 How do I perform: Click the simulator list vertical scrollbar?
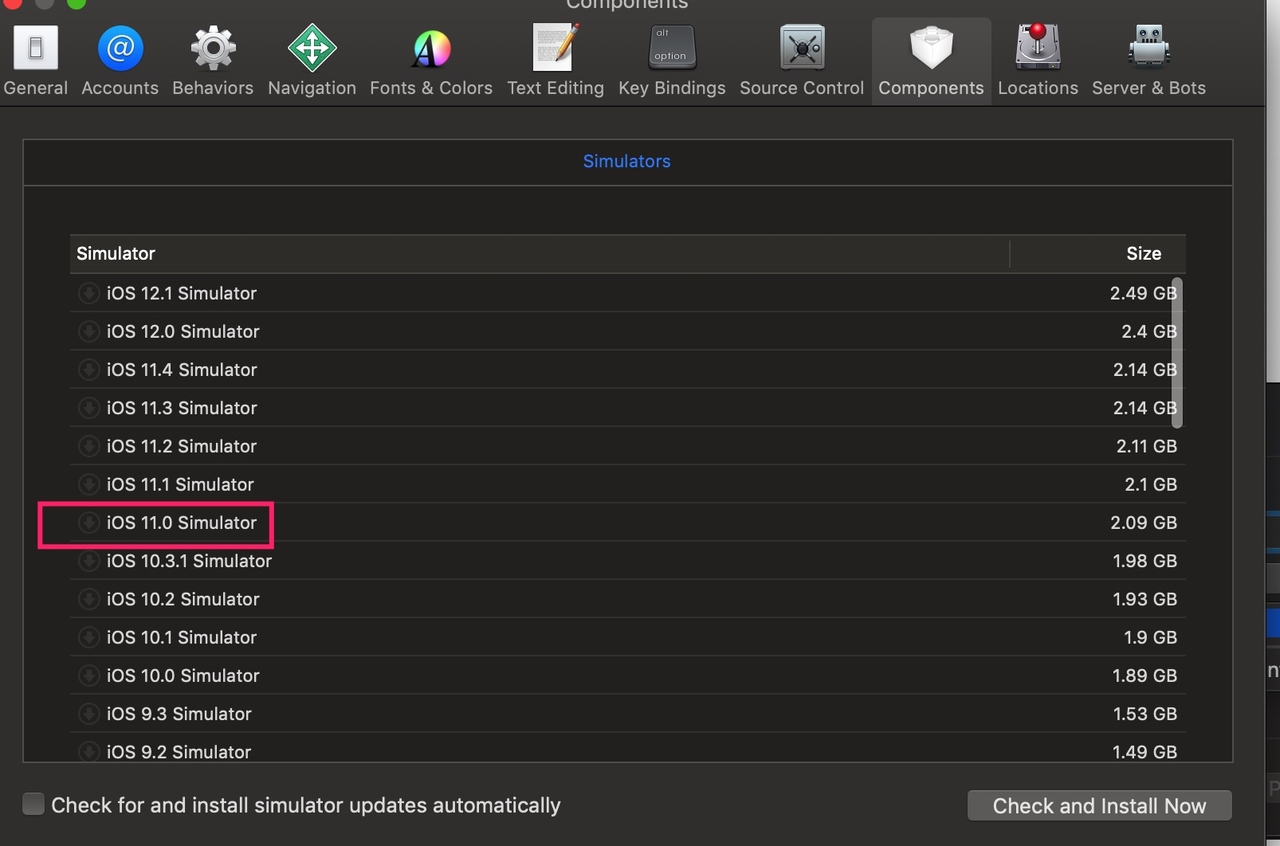click(1177, 353)
